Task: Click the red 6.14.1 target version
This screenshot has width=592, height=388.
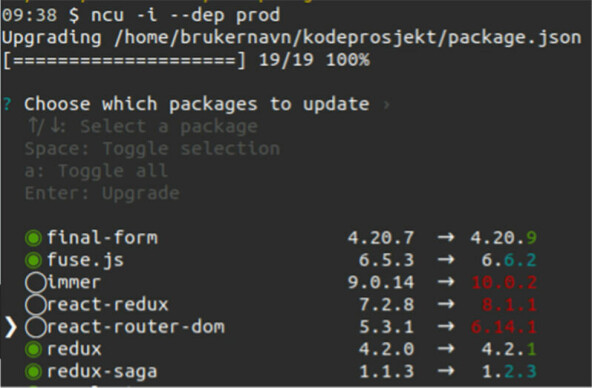Action: tap(504, 327)
